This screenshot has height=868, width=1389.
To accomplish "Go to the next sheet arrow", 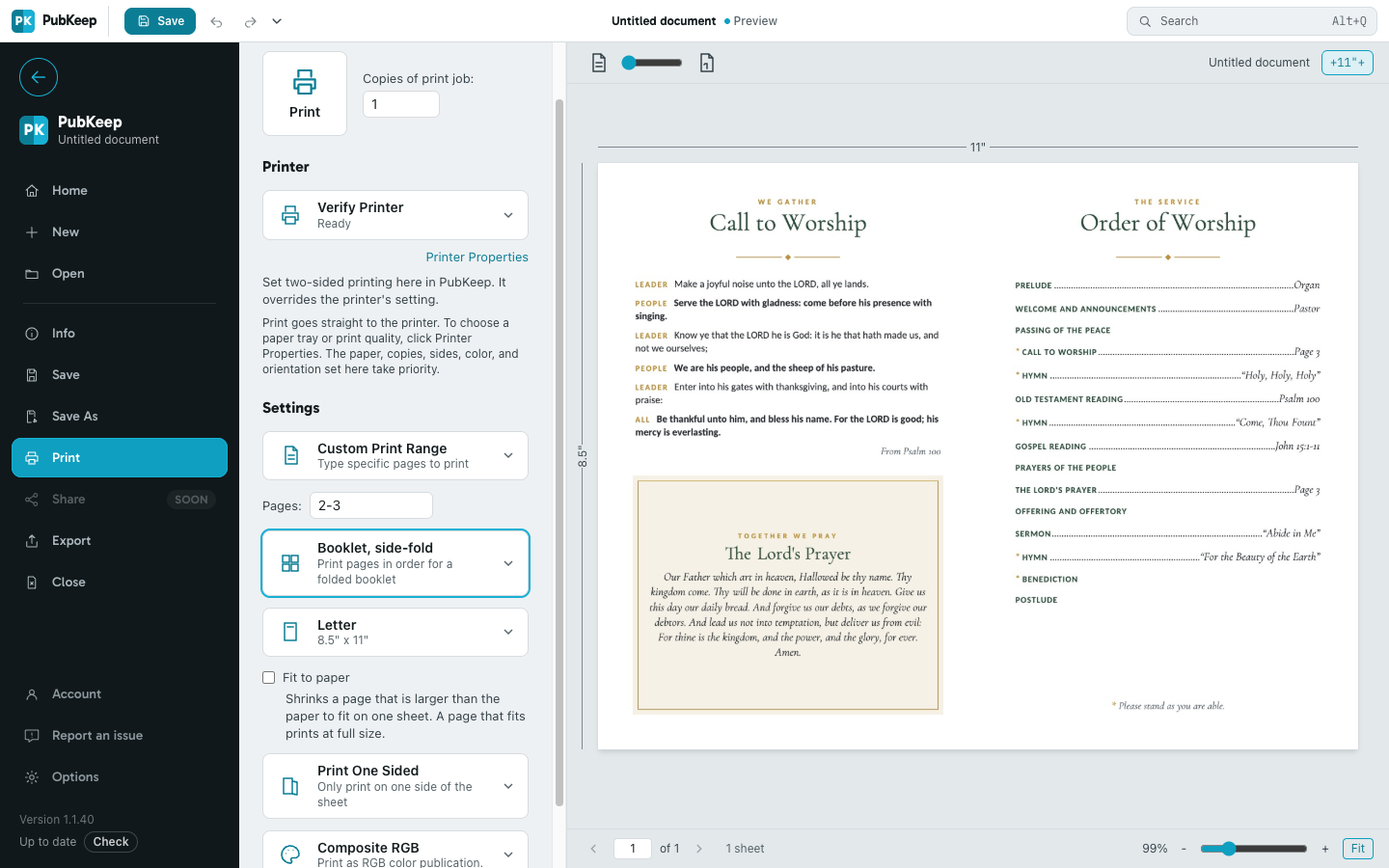I will tap(699, 849).
